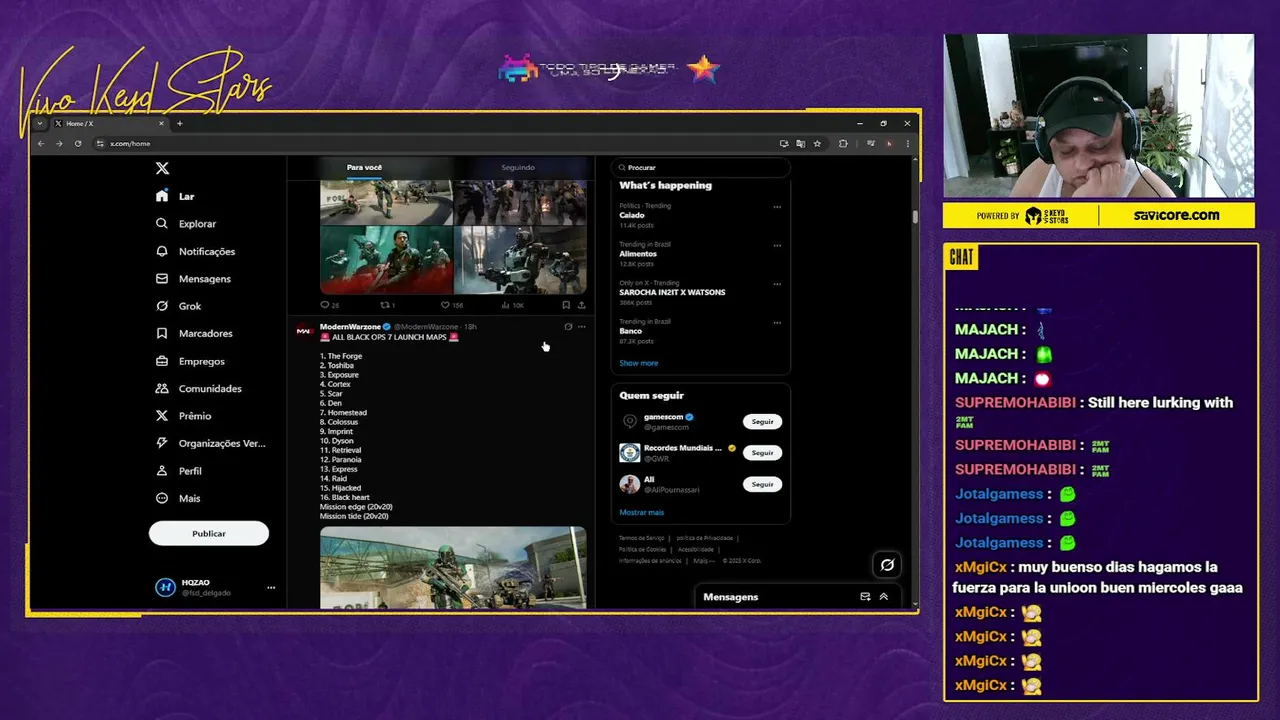Open more options for Calado trend
Viewport: 1280px width, 720px height.
tap(777, 207)
